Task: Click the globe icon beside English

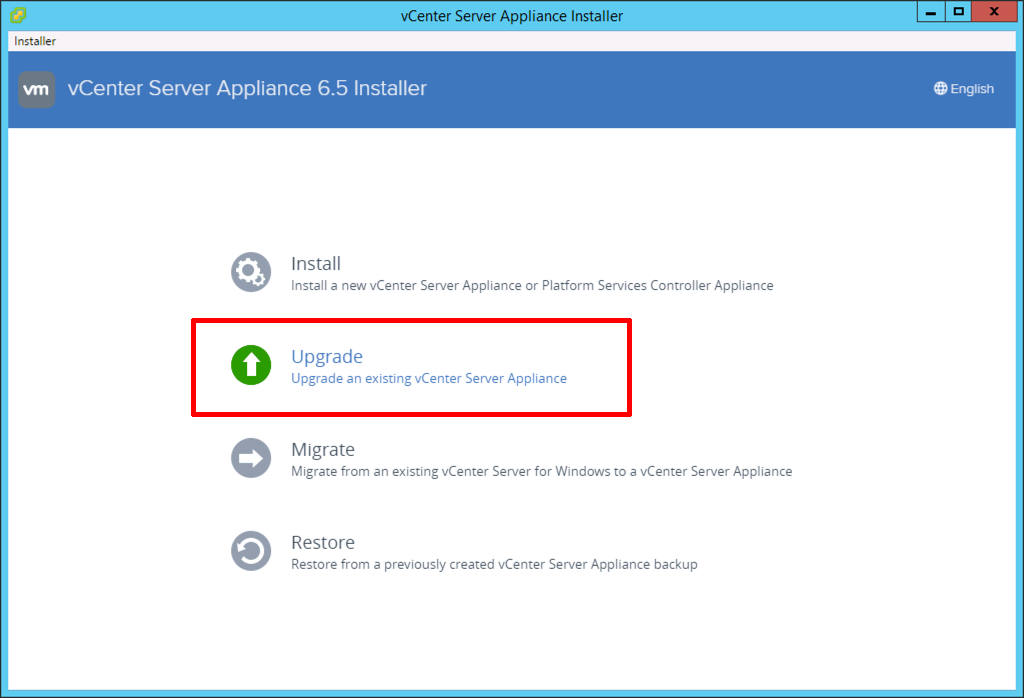Action: pyautogui.click(x=940, y=89)
